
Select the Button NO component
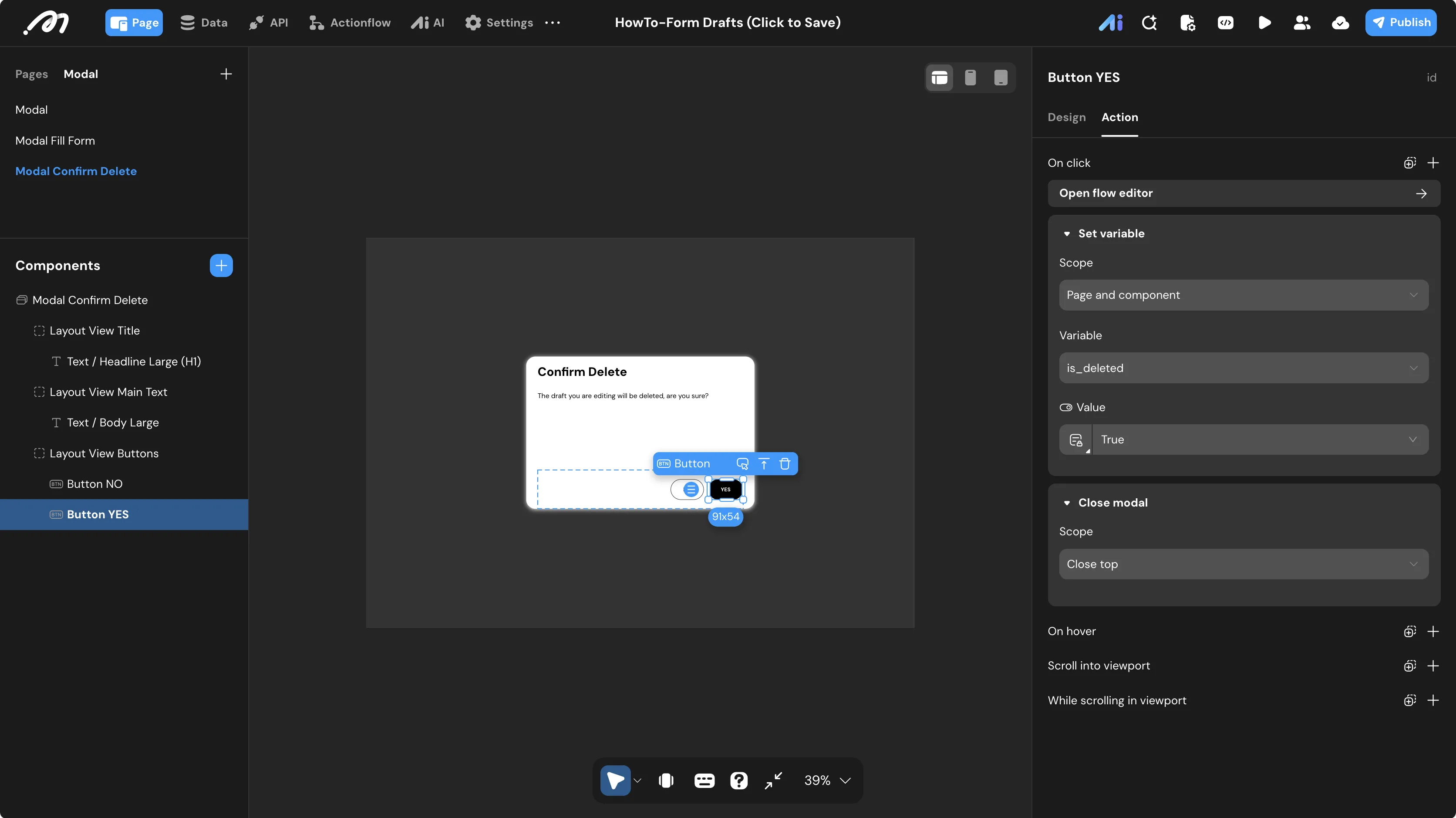pyautogui.click(x=94, y=484)
